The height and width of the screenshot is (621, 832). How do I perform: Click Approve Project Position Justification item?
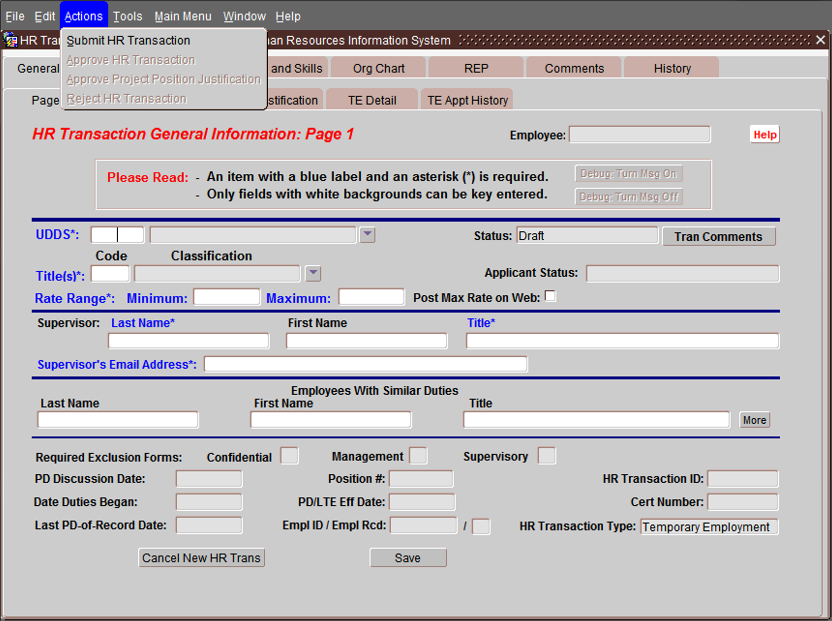coord(164,79)
